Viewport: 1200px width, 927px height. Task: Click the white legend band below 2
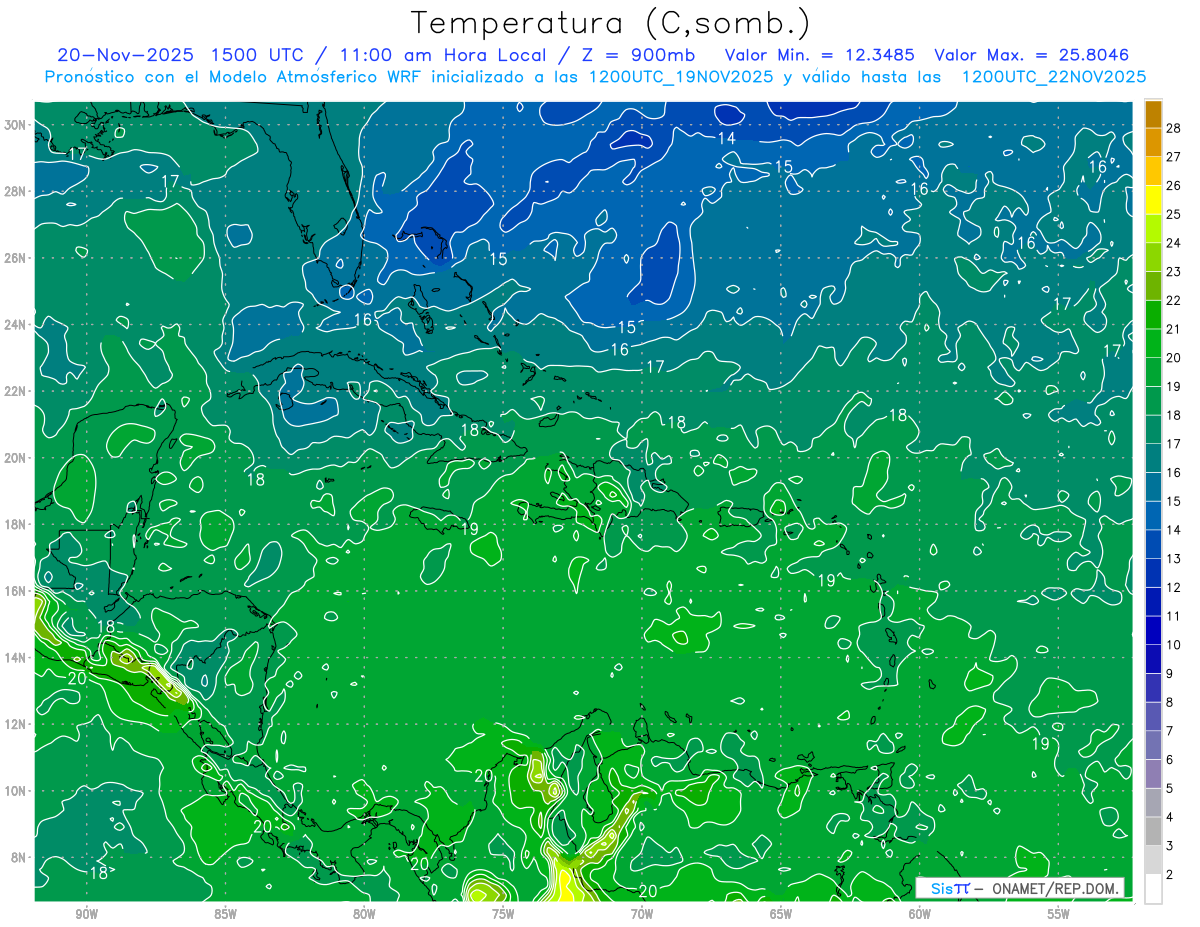click(x=1153, y=889)
